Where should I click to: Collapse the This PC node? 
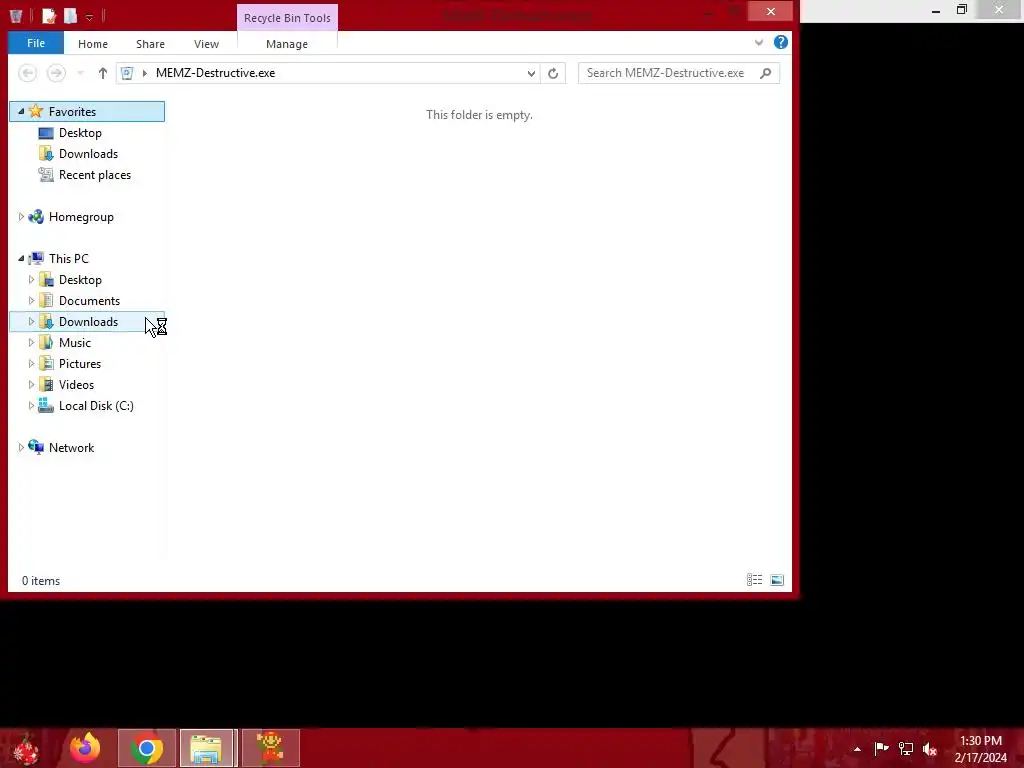click(21, 259)
